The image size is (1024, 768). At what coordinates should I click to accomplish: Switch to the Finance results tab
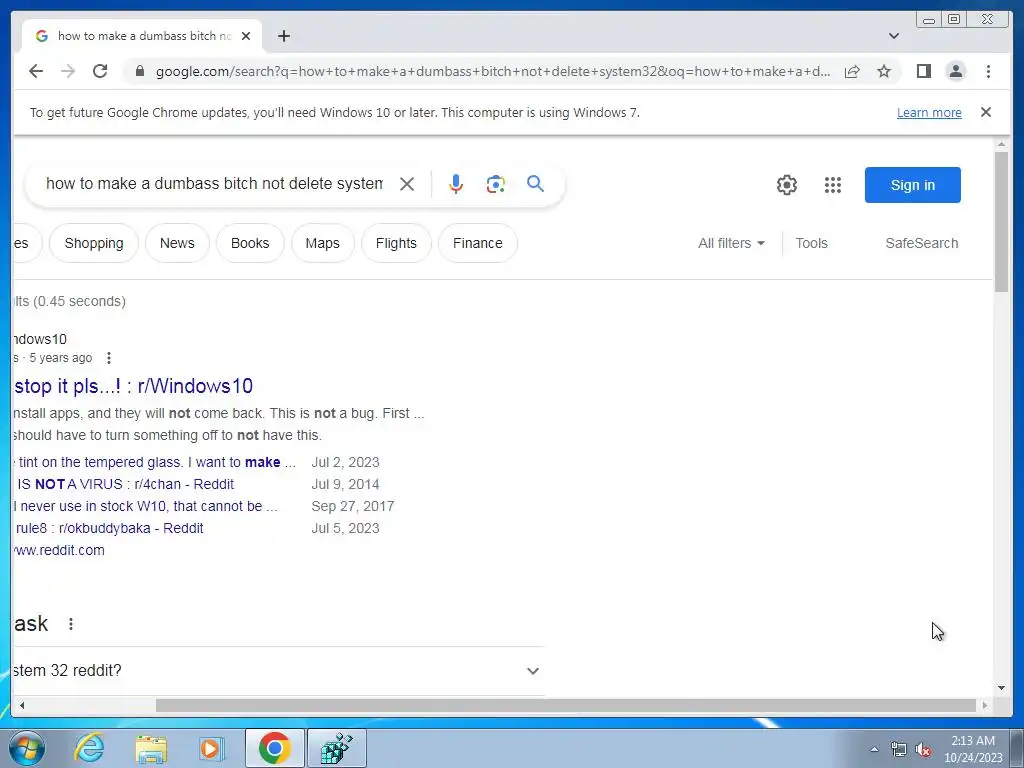click(477, 243)
